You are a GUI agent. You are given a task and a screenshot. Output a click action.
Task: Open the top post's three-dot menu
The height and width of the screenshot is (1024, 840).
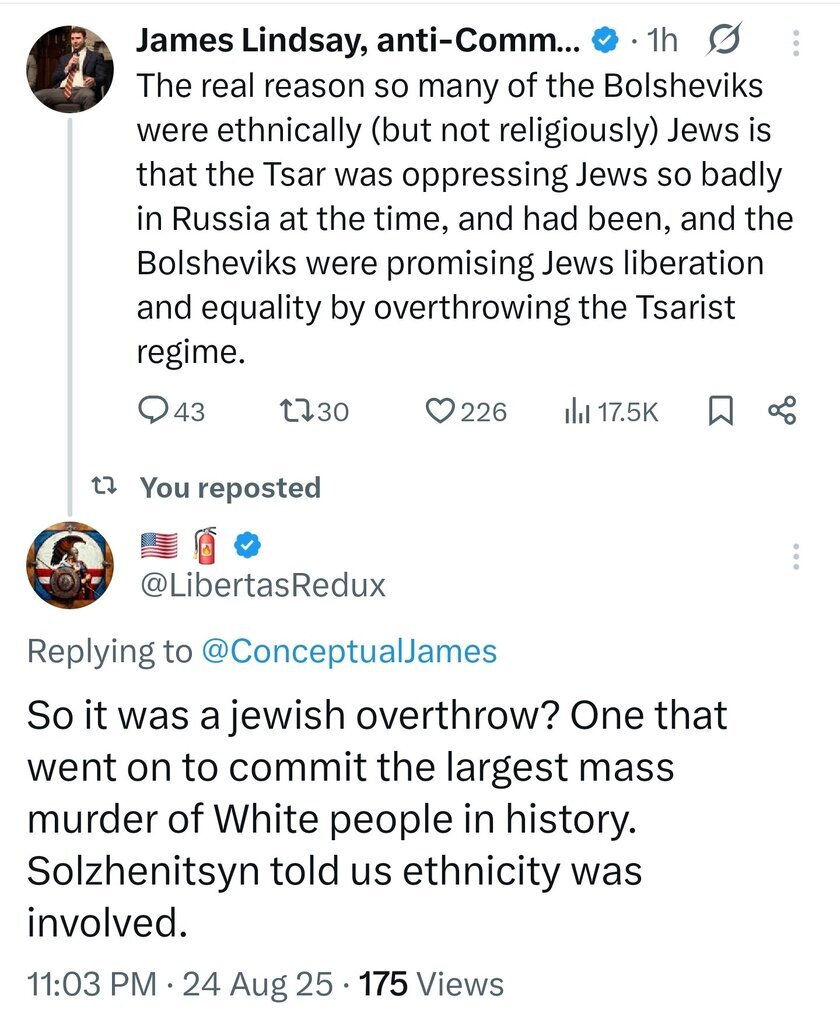796,42
